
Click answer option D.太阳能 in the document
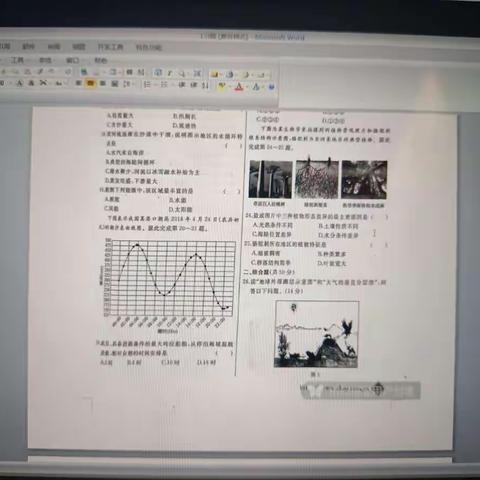(181, 210)
